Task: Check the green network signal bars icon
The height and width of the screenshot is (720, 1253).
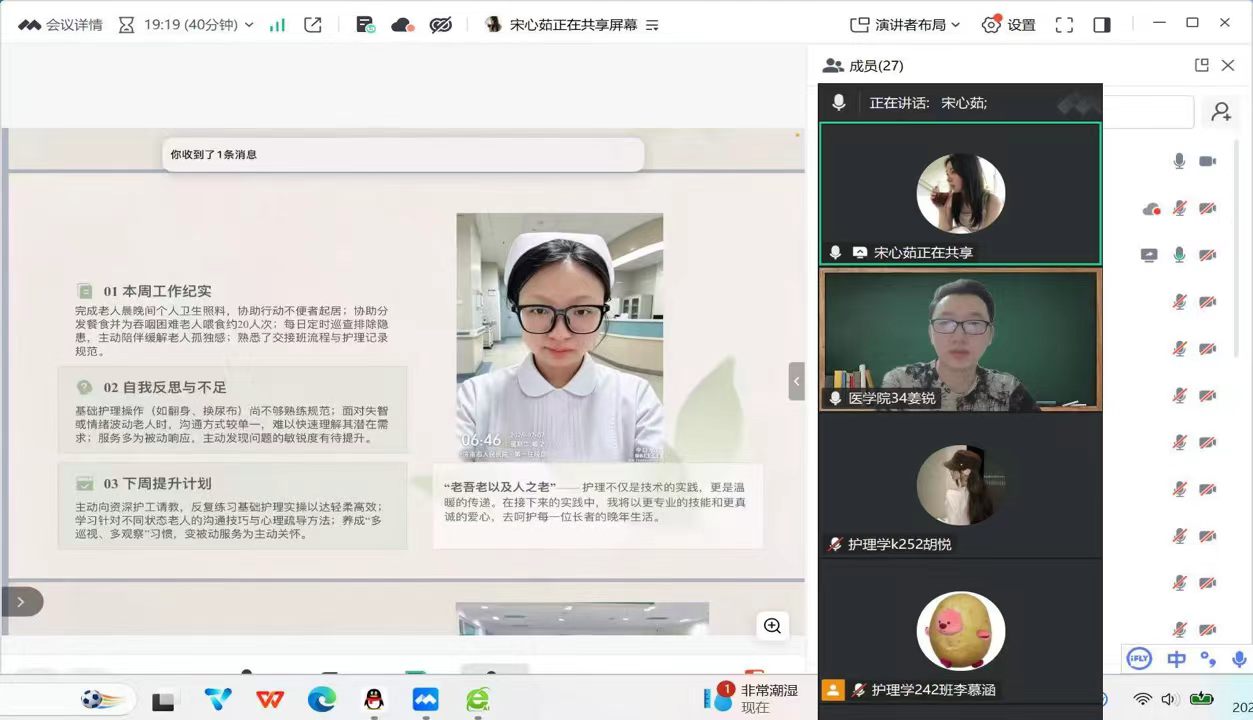Action: tap(277, 25)
